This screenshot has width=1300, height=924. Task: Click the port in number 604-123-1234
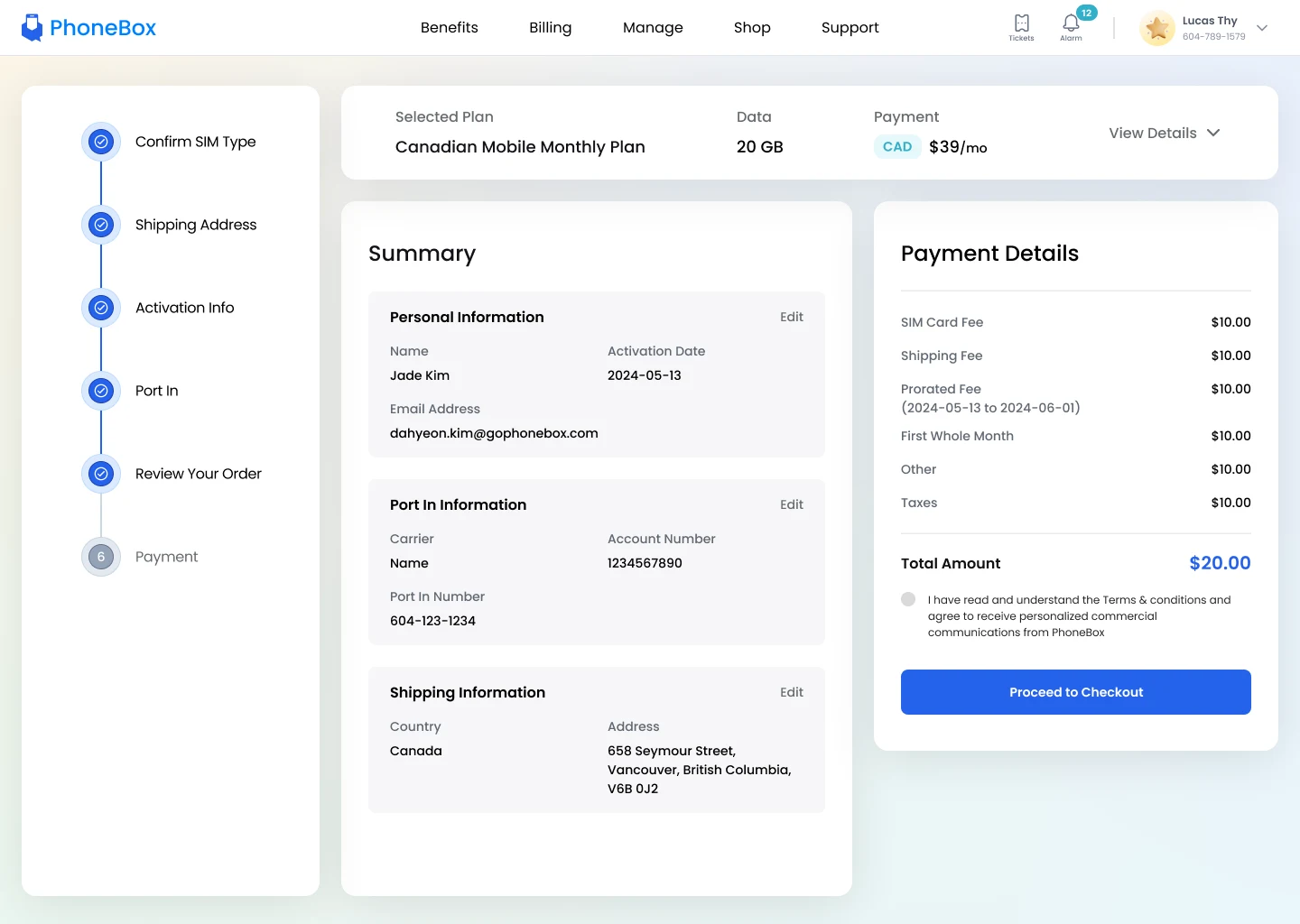(432, 621)
